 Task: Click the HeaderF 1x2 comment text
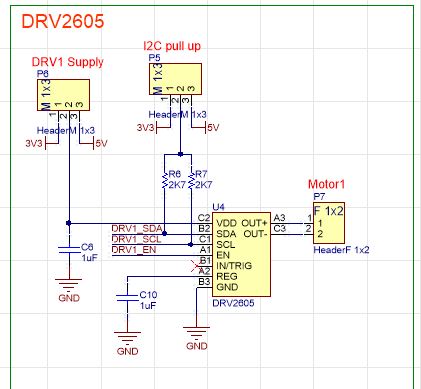[341, 250]
